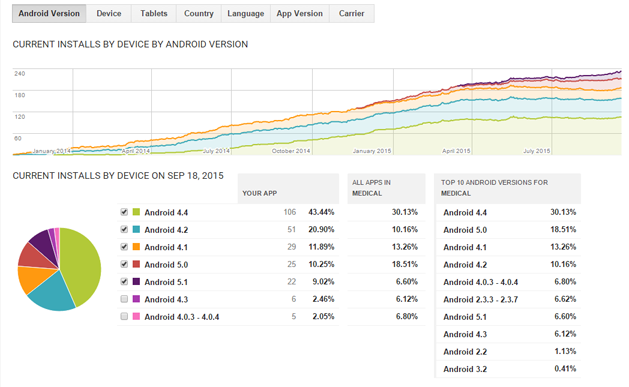Switch to the Device tab
Screen dimensions: 629x387
pos(109,13)
